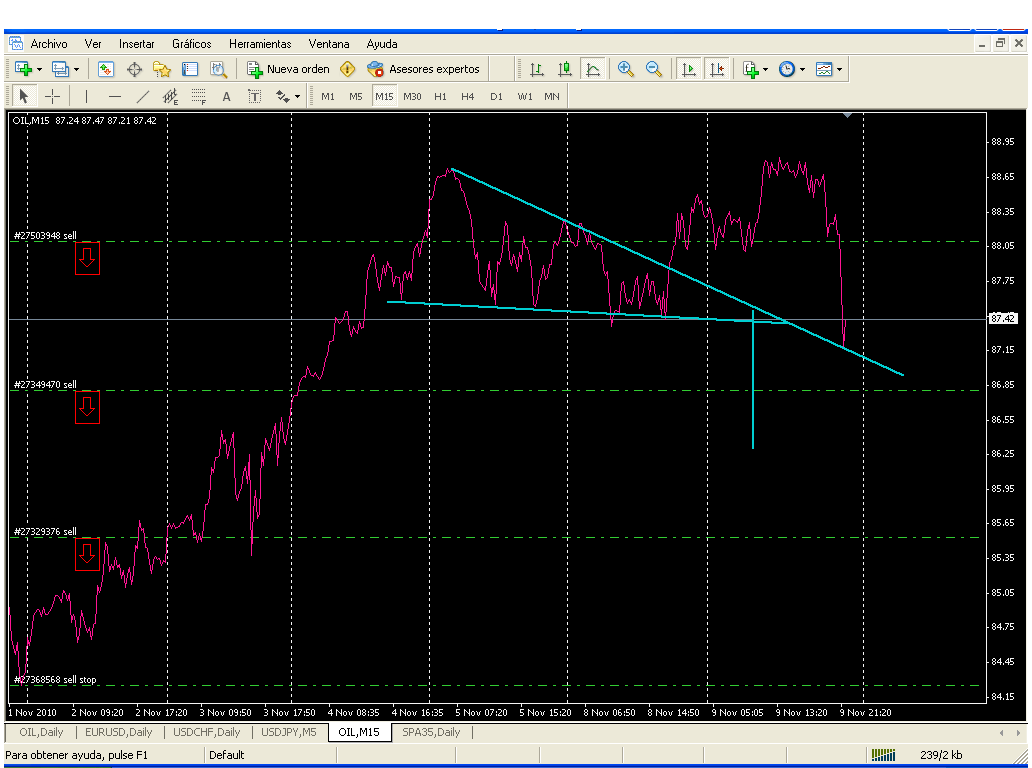The width and height of the screenshot is (1032, 768).
Task: Switch to W1 timeframe
Action: click(525, 97)
